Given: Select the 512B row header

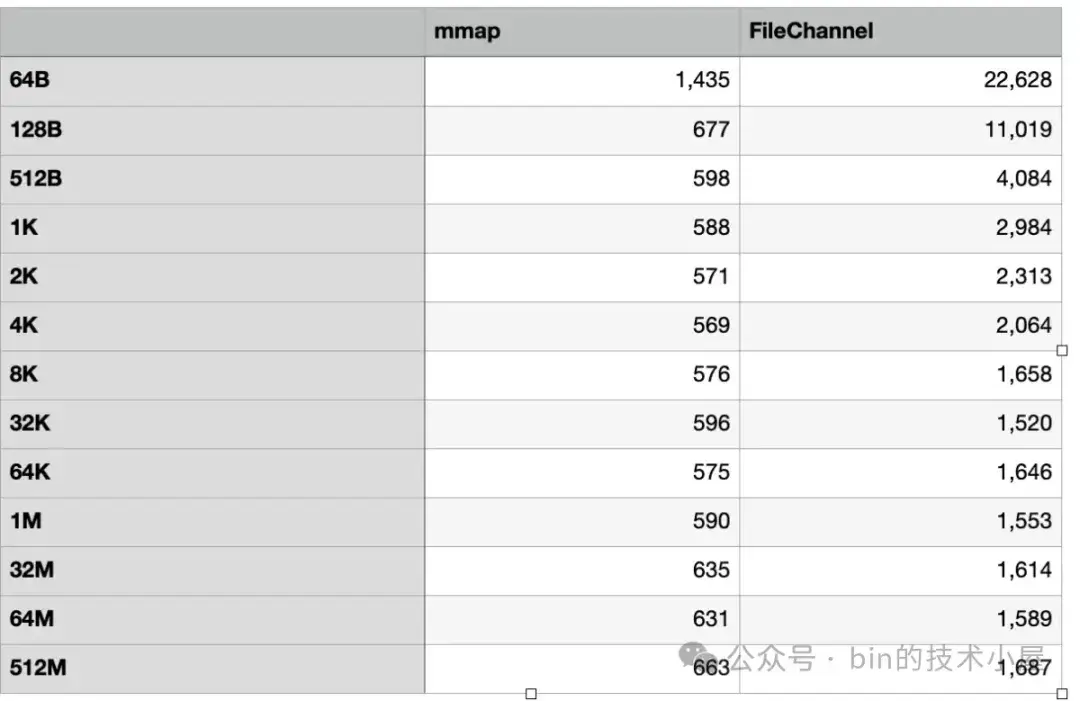Looking at the screenshot, I should pyautogui.click(x=37, y=179).
